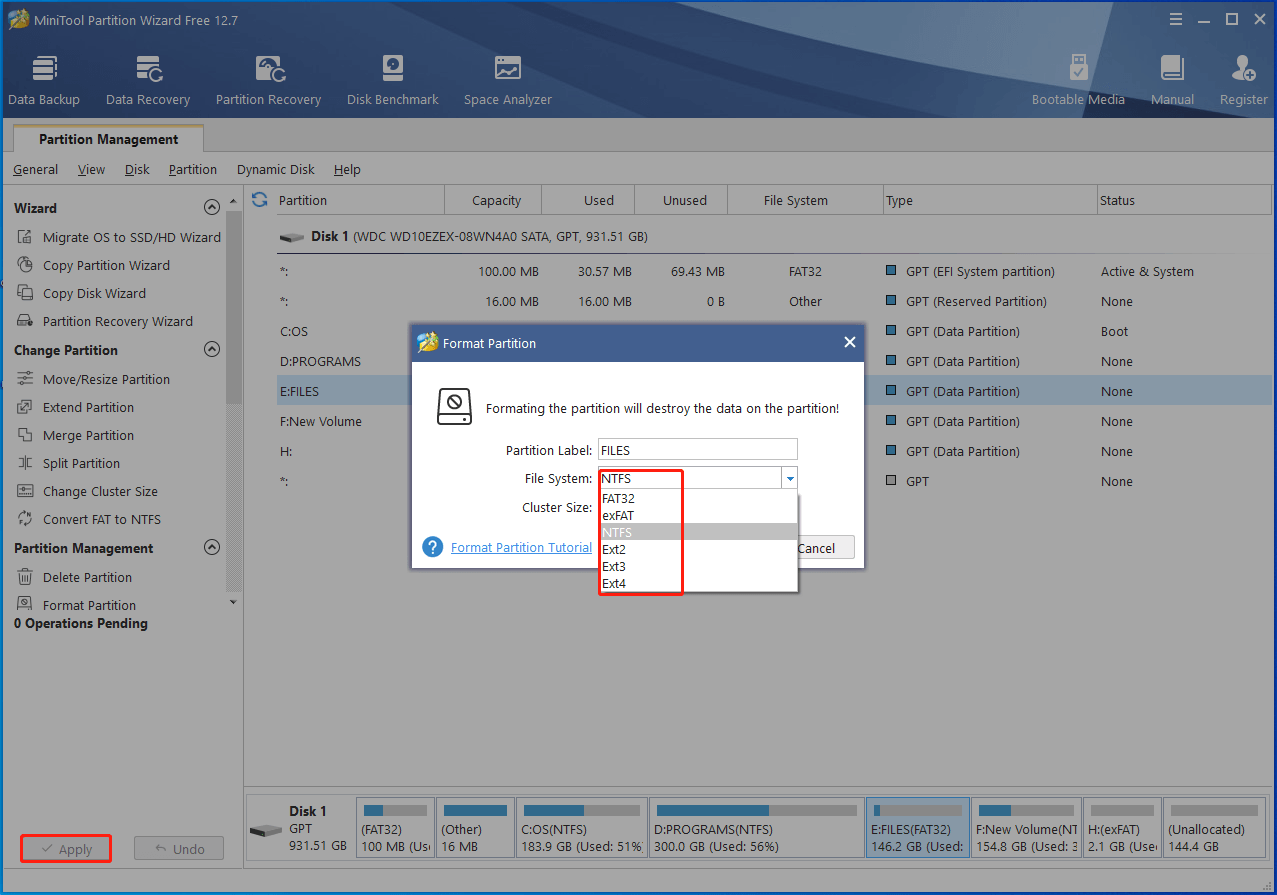Click the sidebar scroll down arrow
This screenshot has height=895, width=1277.
point(234,602)
